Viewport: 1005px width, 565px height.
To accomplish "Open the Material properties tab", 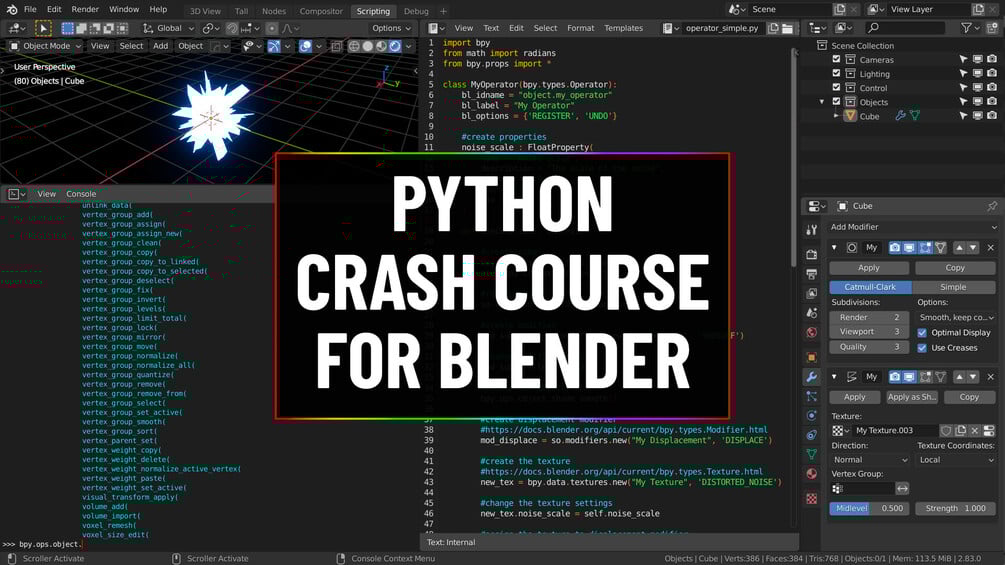I will (x=811, y=473).
